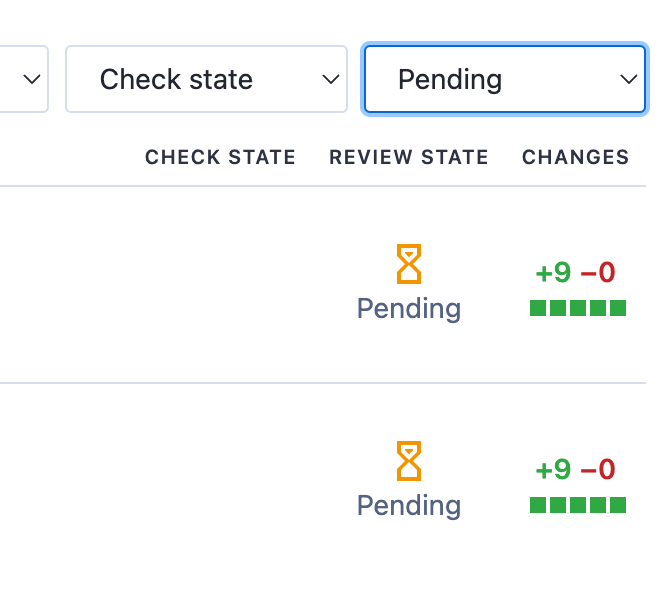
Task: Sort by the REVIEW STATE column header
Action: [x=409, y=157]
